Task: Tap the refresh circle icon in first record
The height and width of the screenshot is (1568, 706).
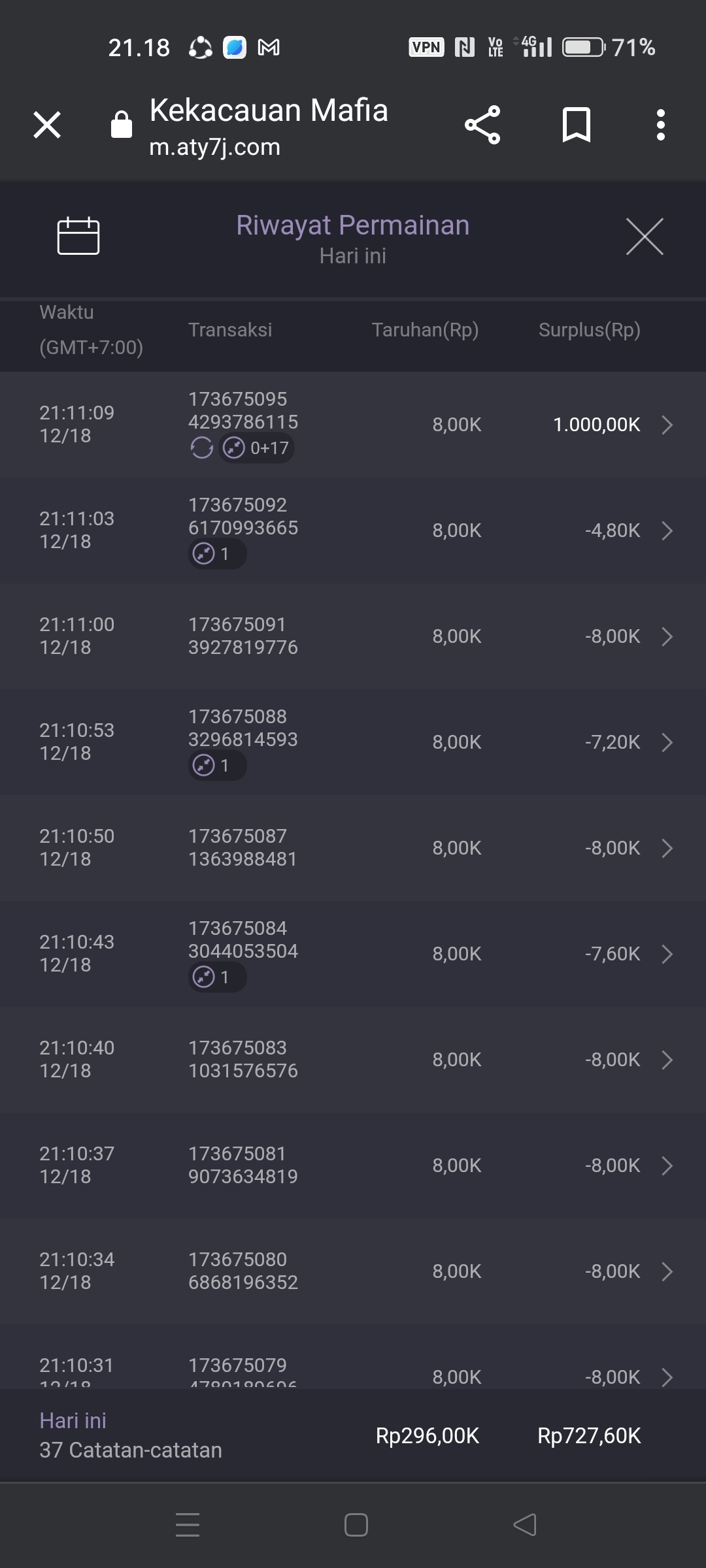Action: [201, 448]
